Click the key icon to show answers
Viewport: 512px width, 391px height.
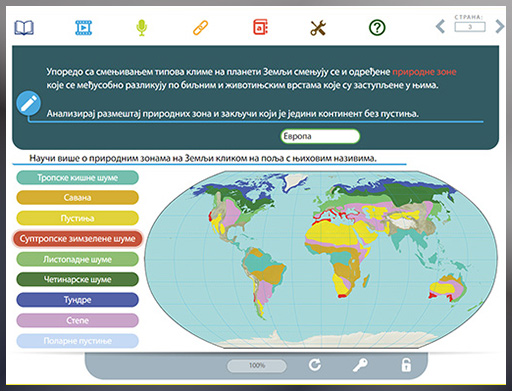click(x=360, y=365)
